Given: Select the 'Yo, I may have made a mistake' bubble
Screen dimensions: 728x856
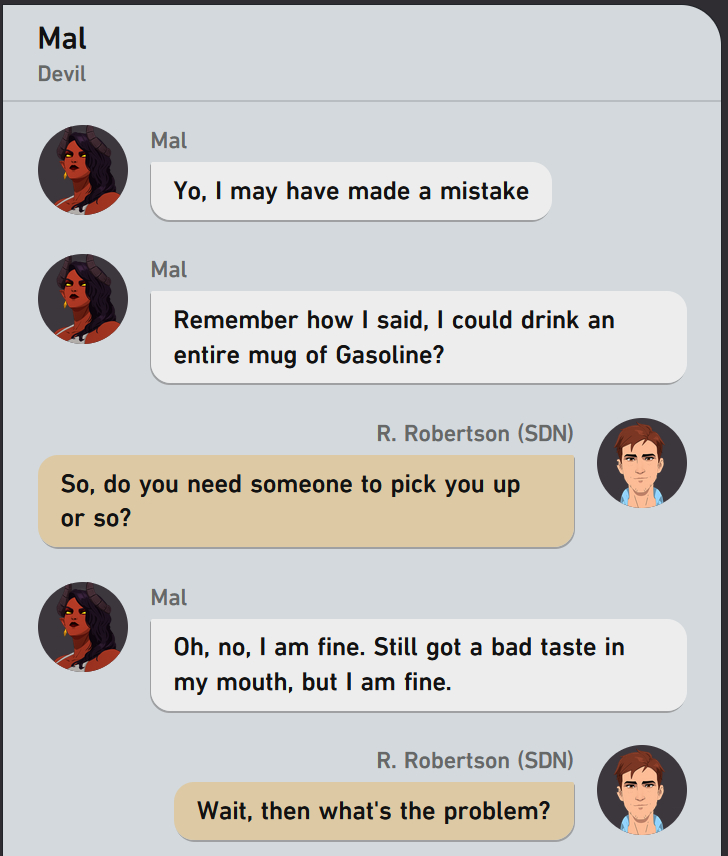Looking at the screenshot, I should (x=350, y=190).
